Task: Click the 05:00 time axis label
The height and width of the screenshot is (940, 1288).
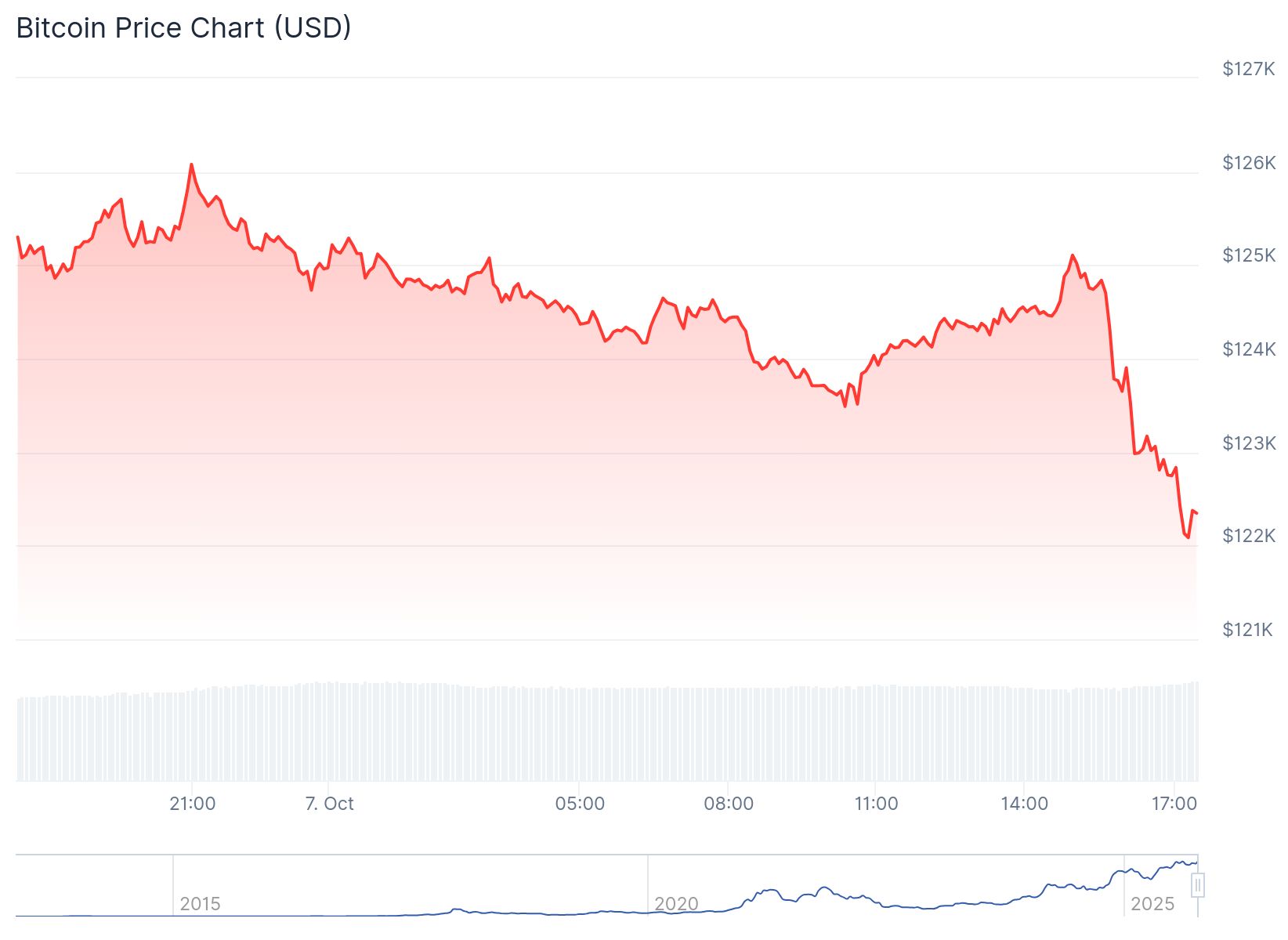Action: (580, 804)
